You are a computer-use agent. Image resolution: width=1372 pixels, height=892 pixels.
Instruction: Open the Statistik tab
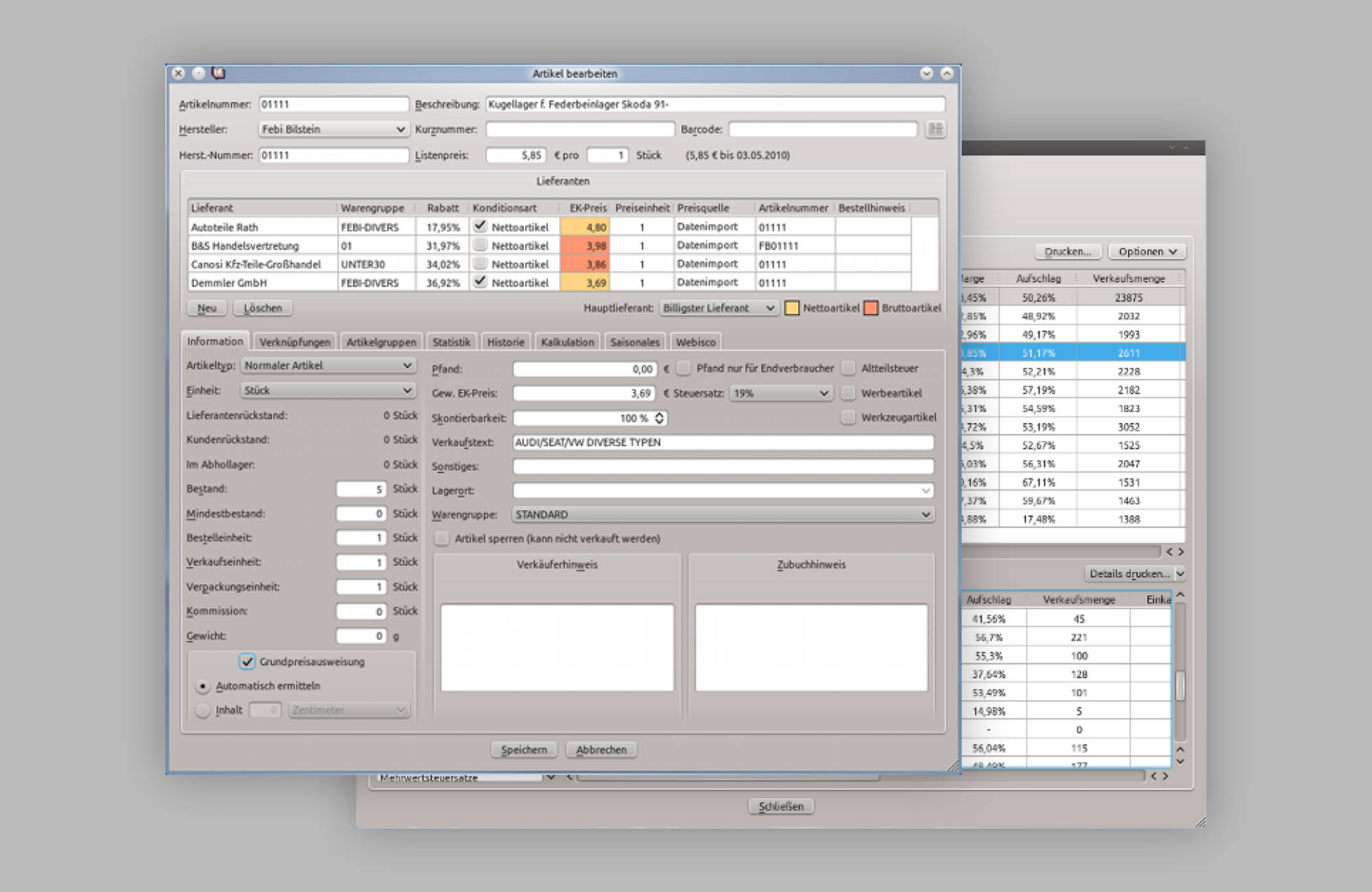[451, 342]
